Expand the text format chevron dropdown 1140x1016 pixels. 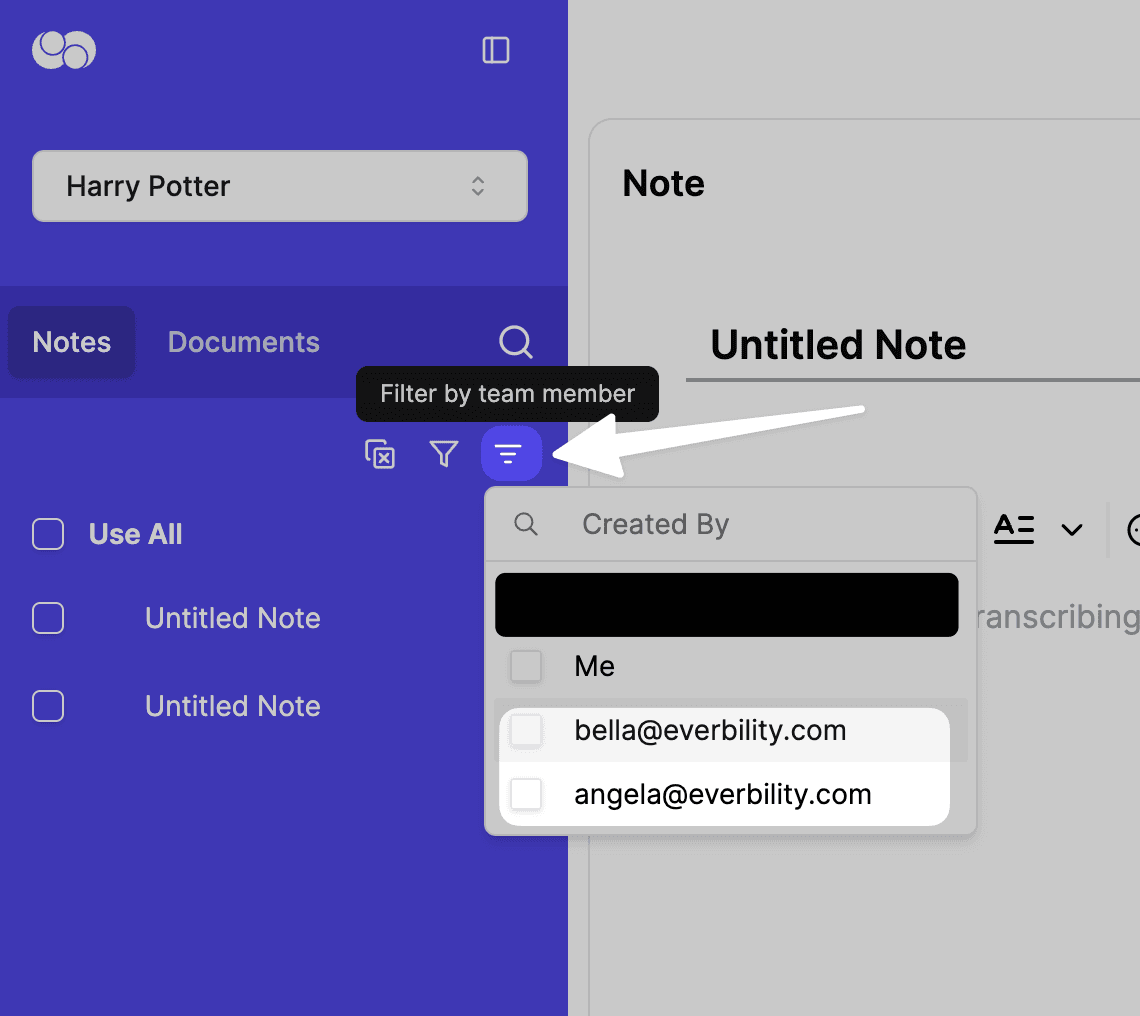[1072, 529]
